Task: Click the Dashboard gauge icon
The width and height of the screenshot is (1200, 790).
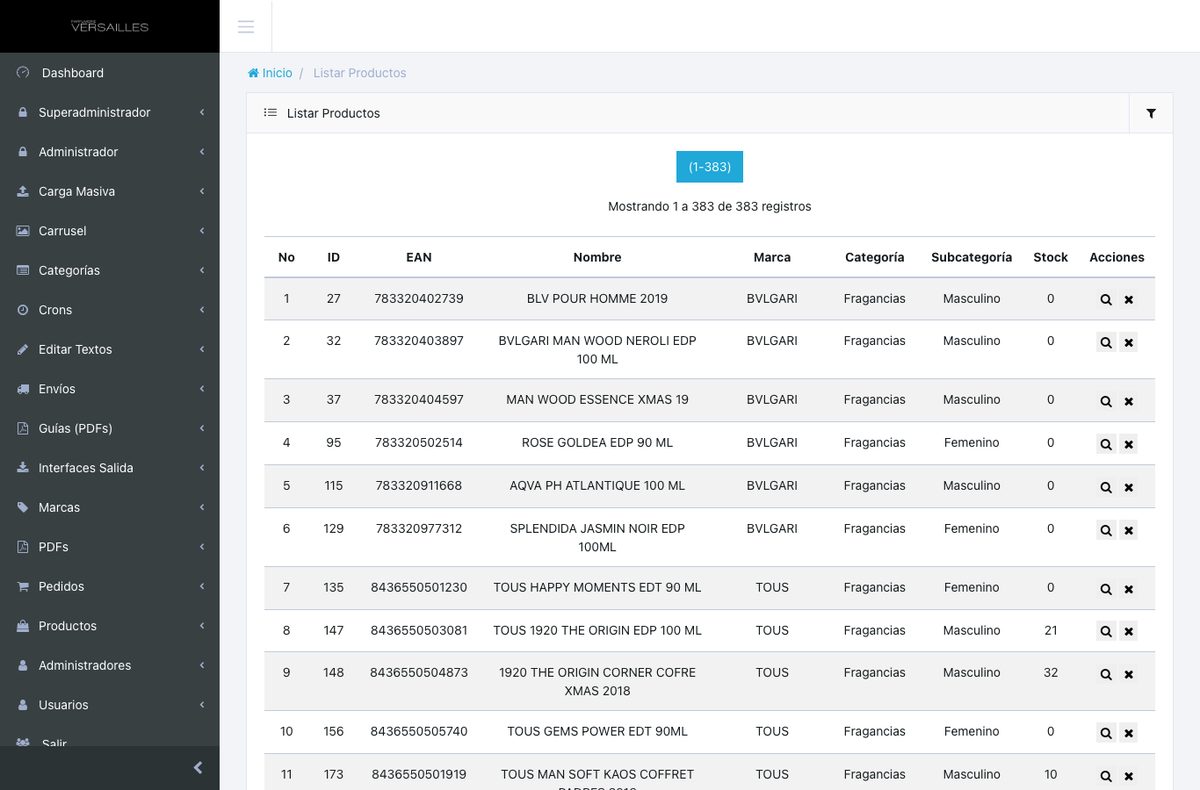Action: coord(23,73)
